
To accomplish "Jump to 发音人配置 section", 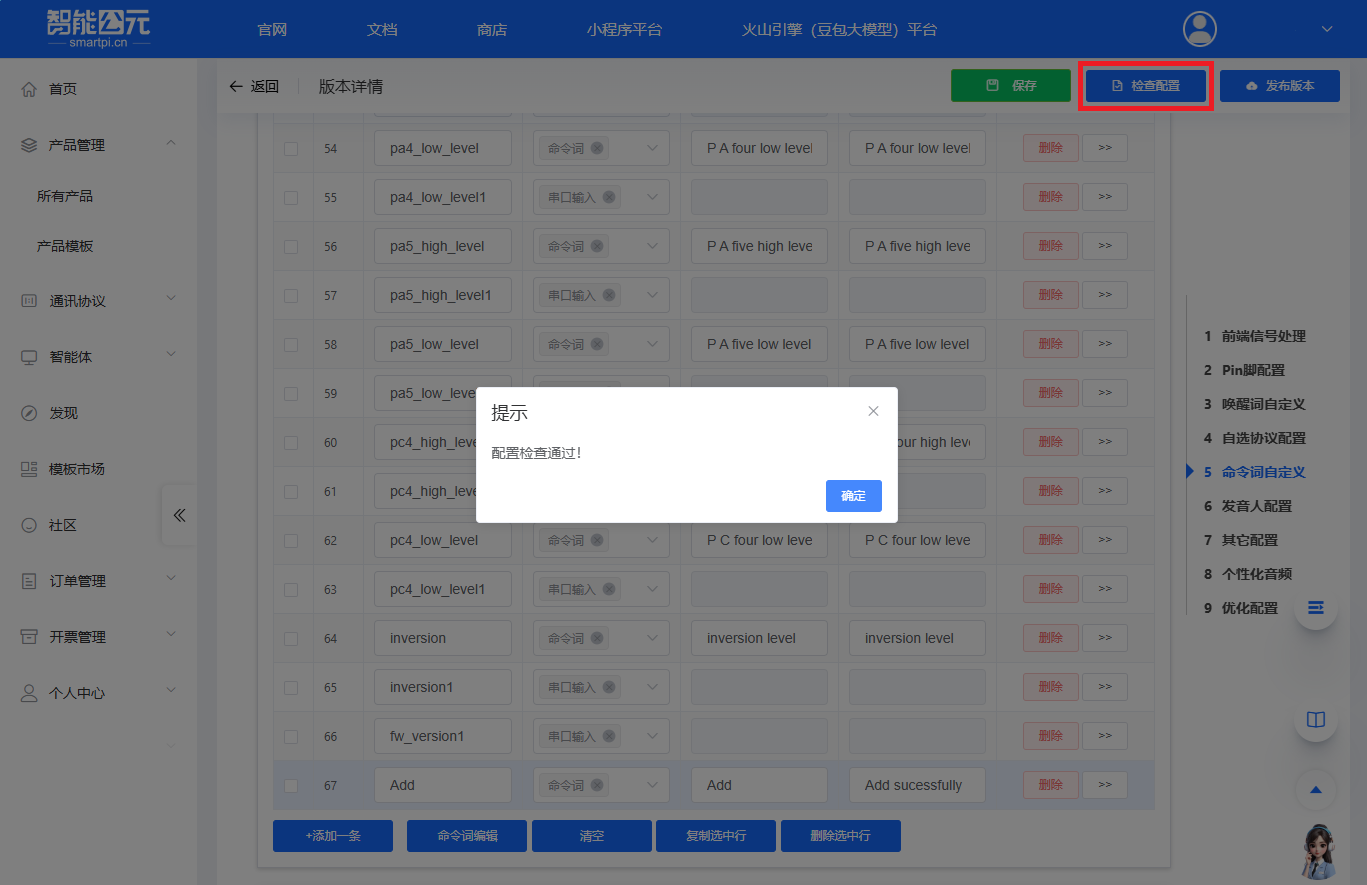I will click(x=1256, y=506).
